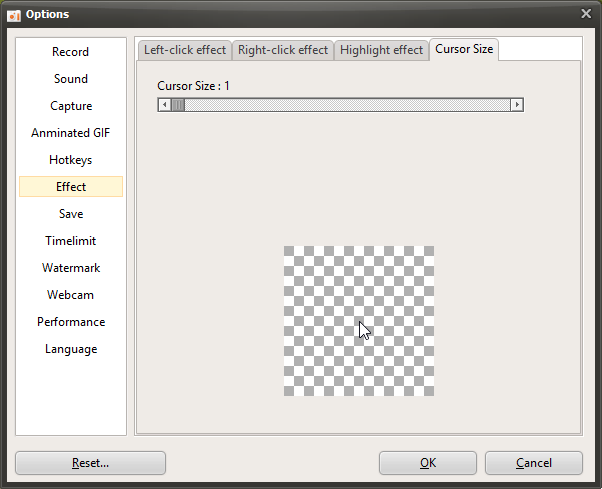
Task: Click the Cancel button
Action: (x=533, y=463)
